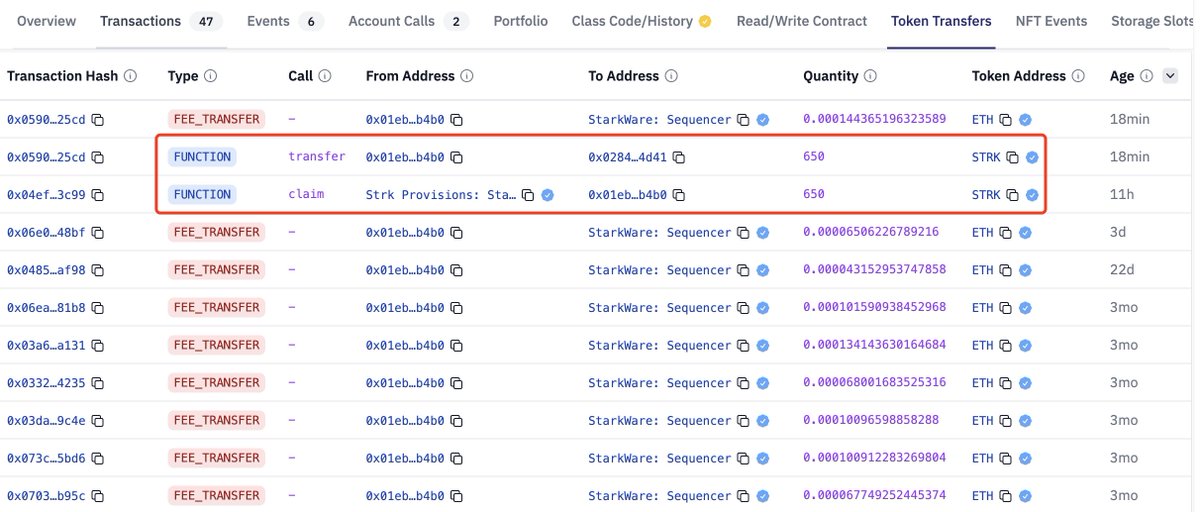Click the claim call label
This screenshot has height=512, width=1200.
(x=306, y=195)
